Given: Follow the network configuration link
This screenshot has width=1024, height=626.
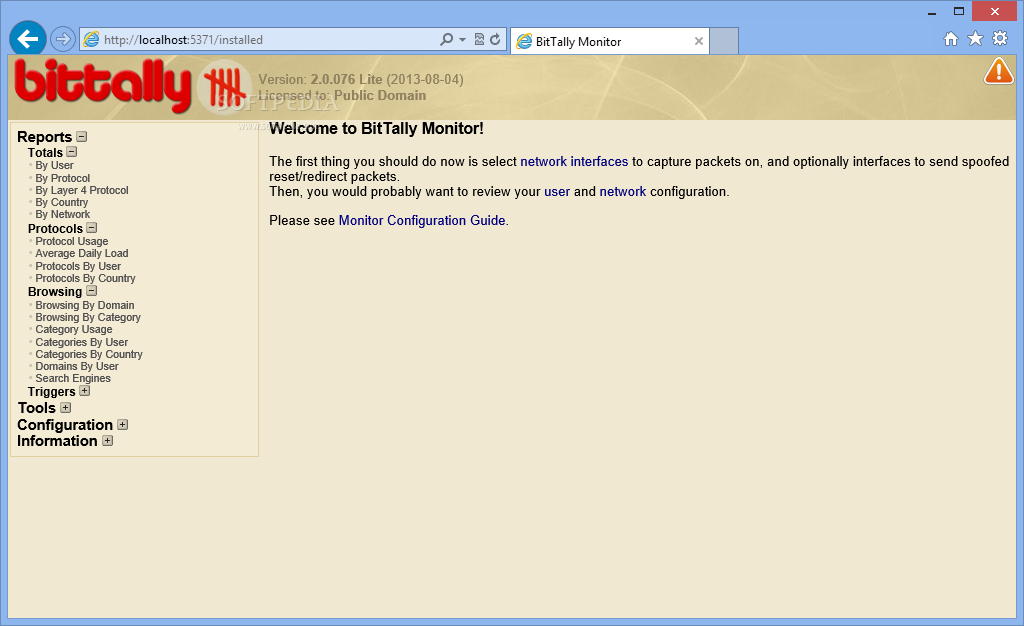Looking at the screenshot, I should pyautogui.click(x=623, y=191).
